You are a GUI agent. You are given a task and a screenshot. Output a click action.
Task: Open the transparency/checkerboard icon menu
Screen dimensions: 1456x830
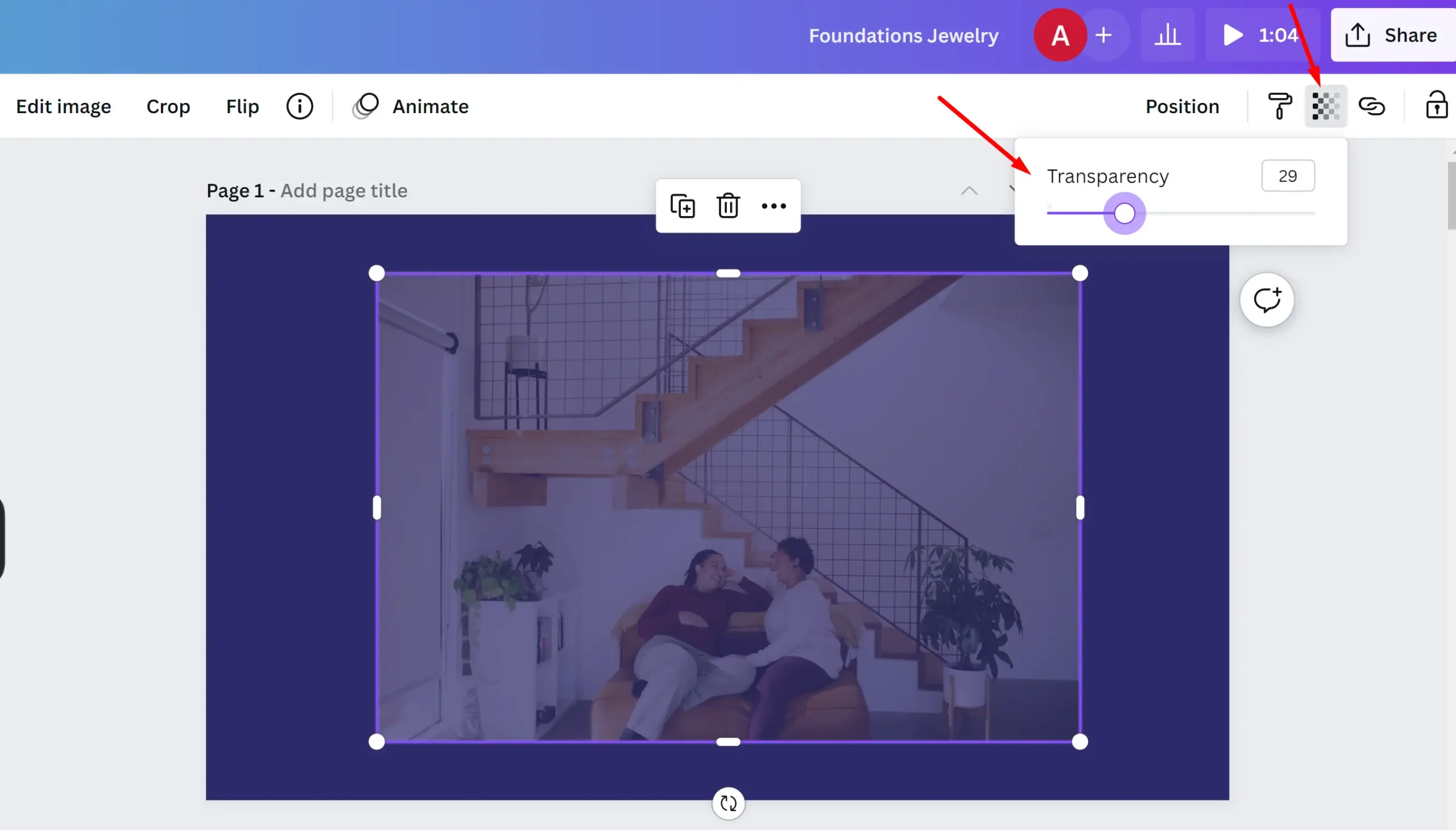(1325, 105)
